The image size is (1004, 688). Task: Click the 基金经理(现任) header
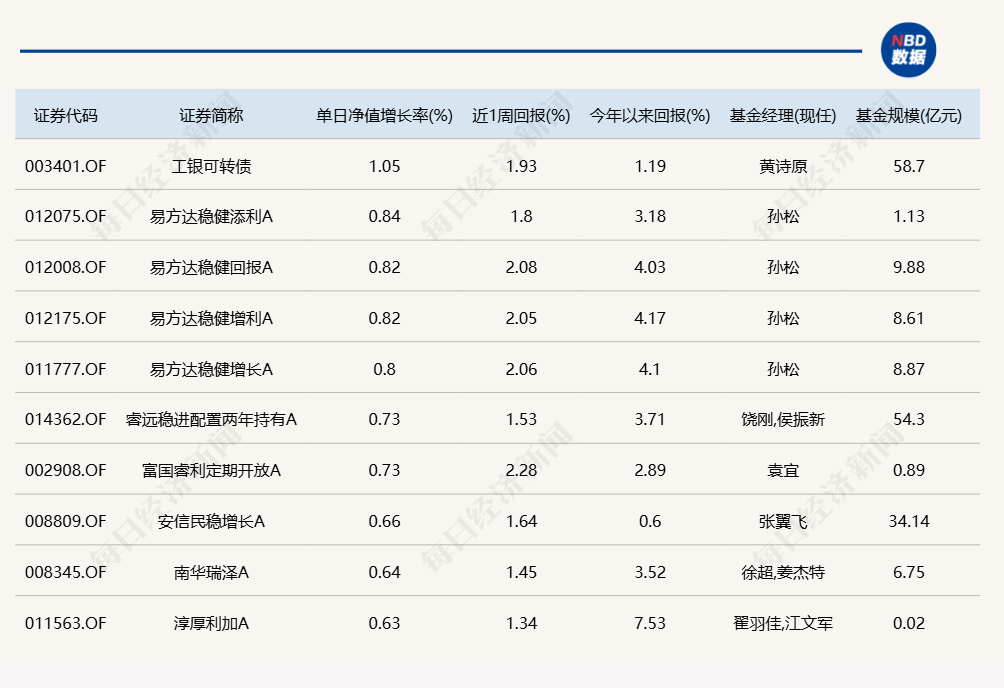tap(783, 115)
